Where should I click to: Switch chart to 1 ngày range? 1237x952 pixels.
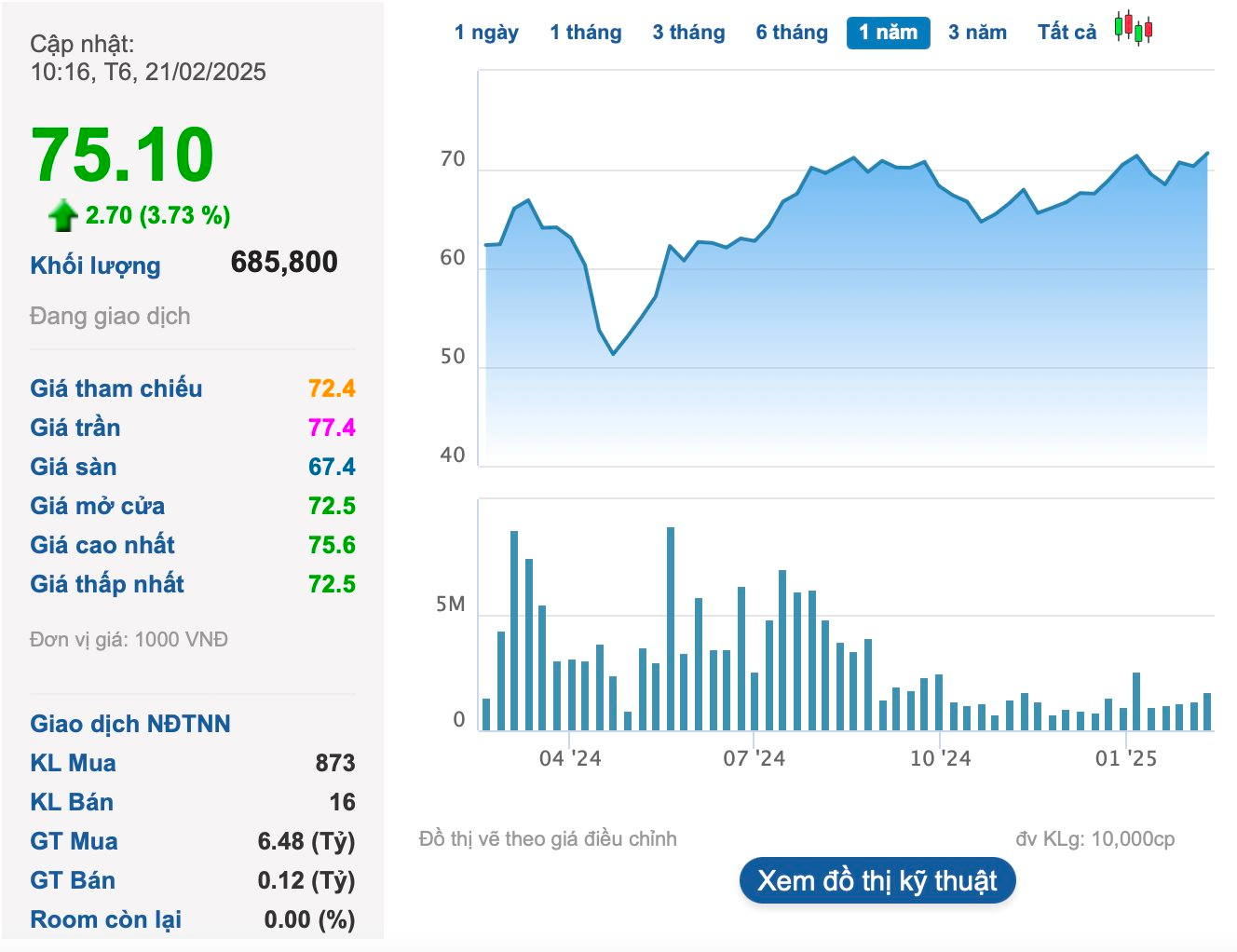pos(486,33)
